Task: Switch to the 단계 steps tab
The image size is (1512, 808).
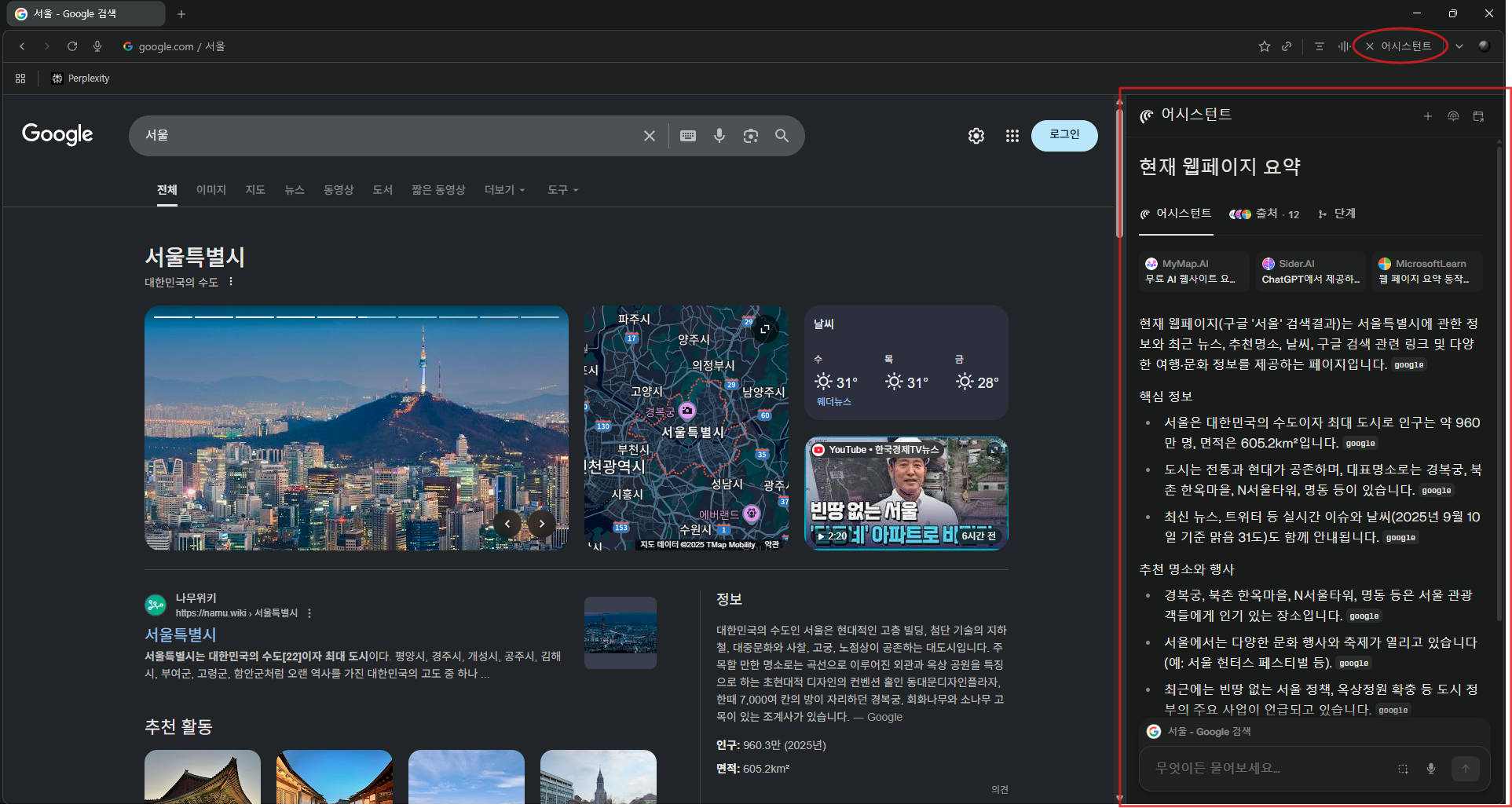Action: pyautogui.click(x=1337, y=214)
